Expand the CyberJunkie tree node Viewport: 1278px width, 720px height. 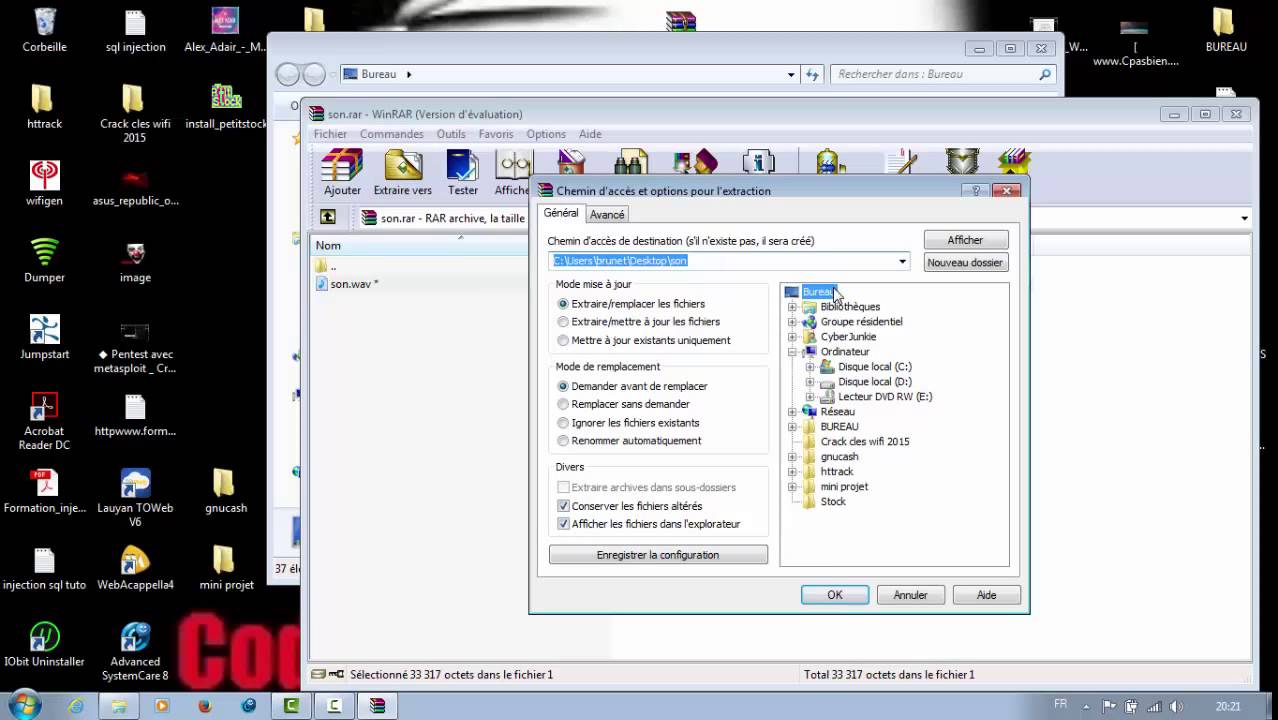click(792, 337)
